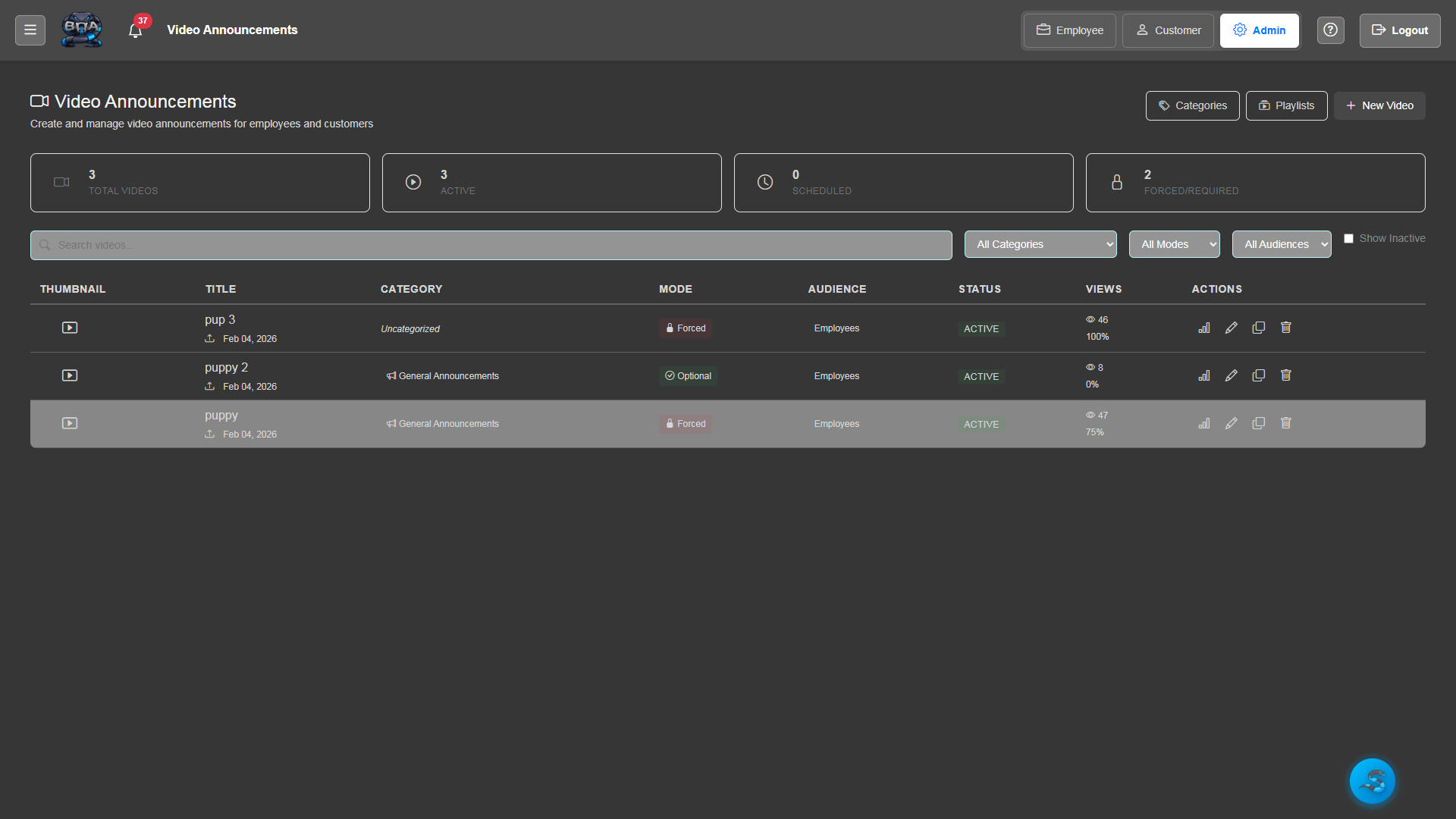Open the Playlists button

pos(1286,105)
